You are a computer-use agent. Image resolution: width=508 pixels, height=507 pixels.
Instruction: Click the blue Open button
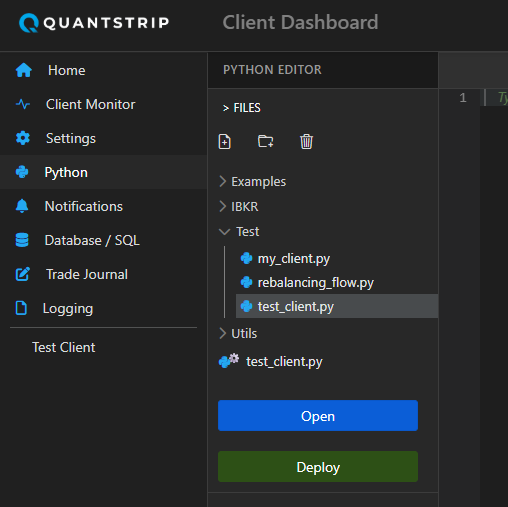point(318,416)
